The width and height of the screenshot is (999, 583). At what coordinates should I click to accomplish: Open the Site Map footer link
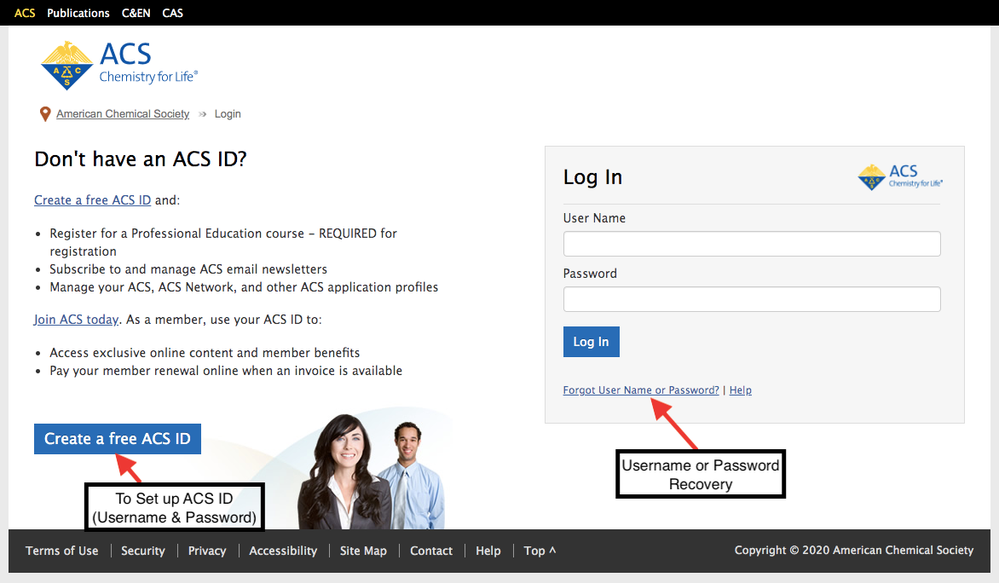(x=363, y=551)
